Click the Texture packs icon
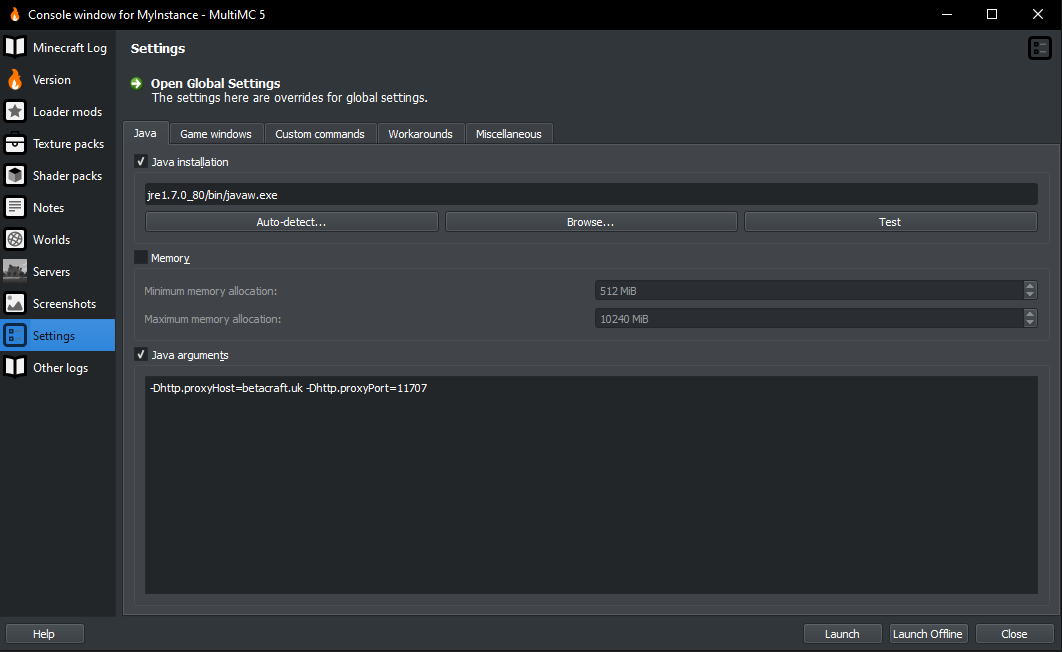 15,144
